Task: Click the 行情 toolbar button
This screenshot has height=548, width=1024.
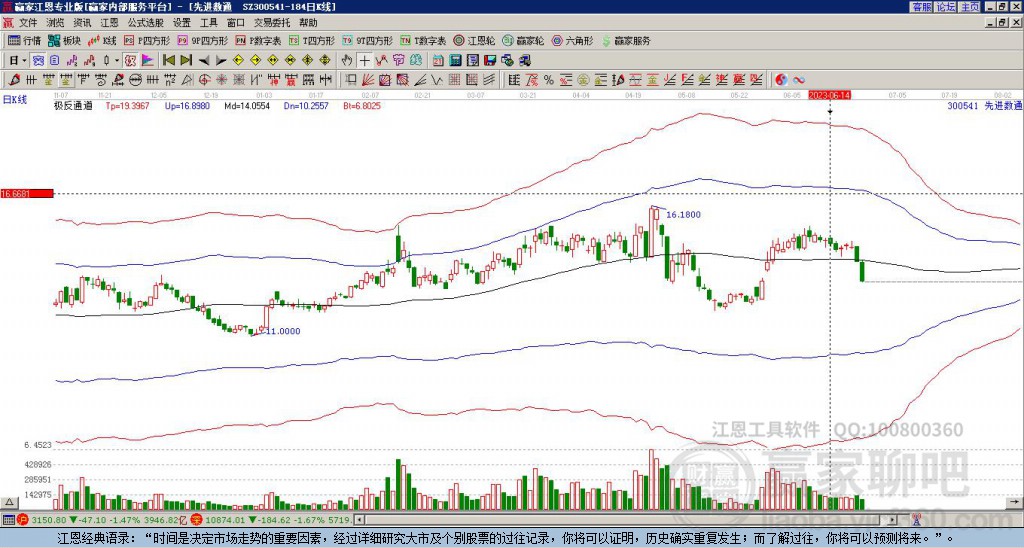Action: 24,41
